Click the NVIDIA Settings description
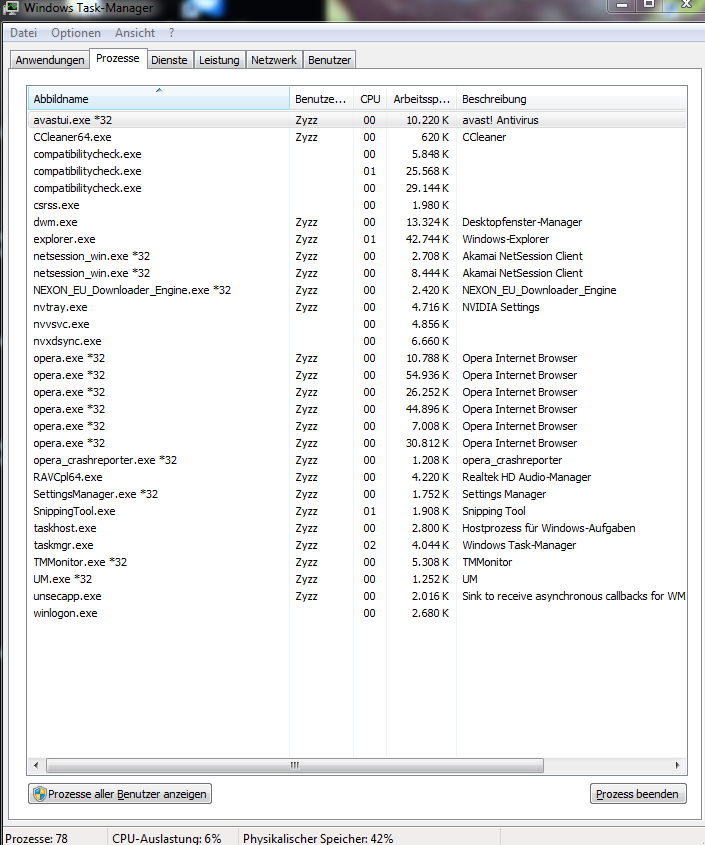This screenshot has height=845, width=705. [501, 307]
